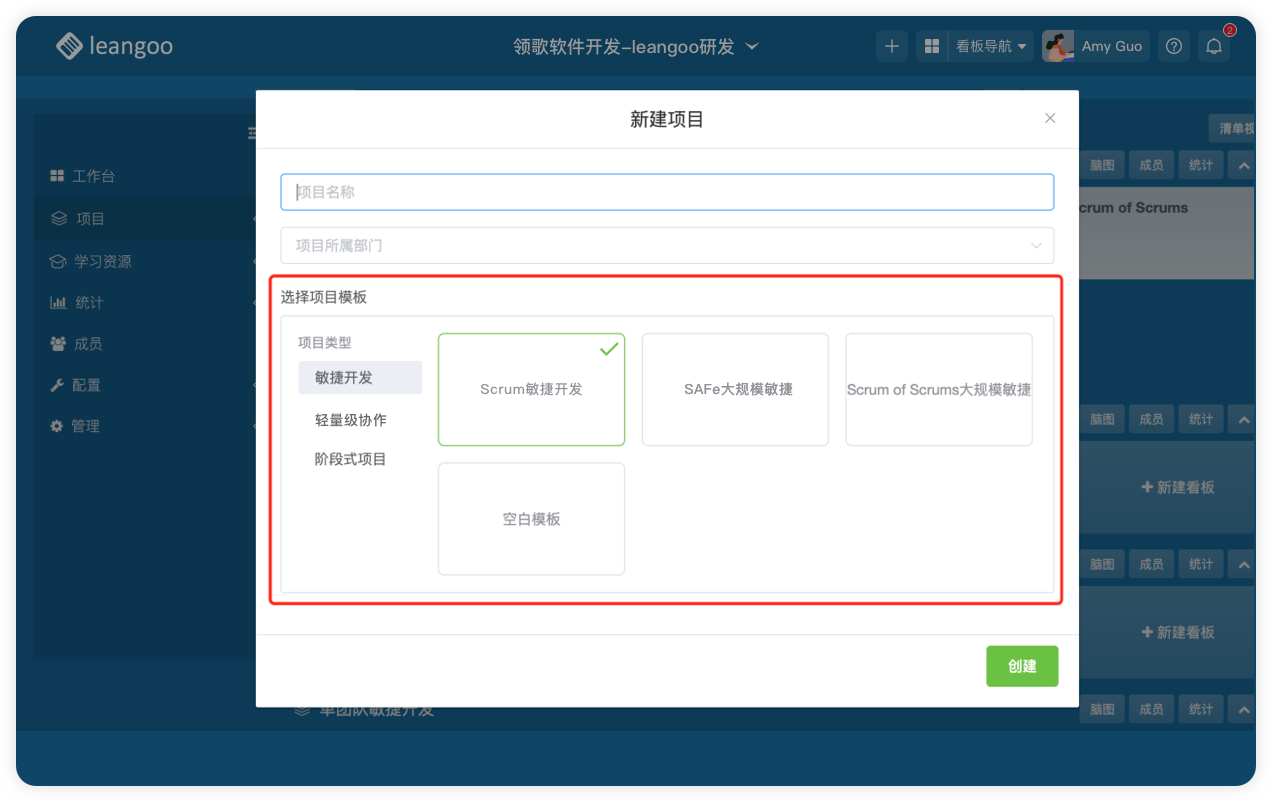Viewport: 1272px width, 802px height.
Task: Open the help question mark icon
Action: [x=1174, y=46]
